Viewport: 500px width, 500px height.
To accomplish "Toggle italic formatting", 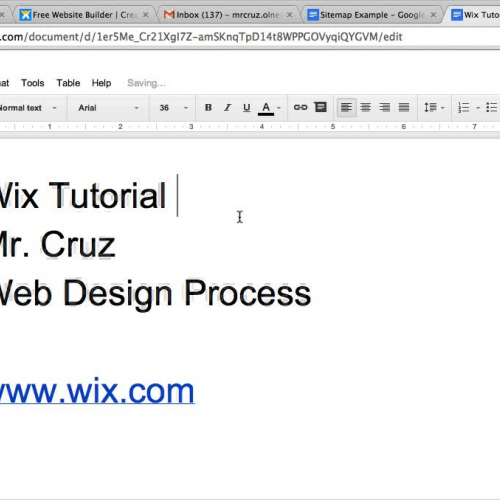I will tap(227, 107).
